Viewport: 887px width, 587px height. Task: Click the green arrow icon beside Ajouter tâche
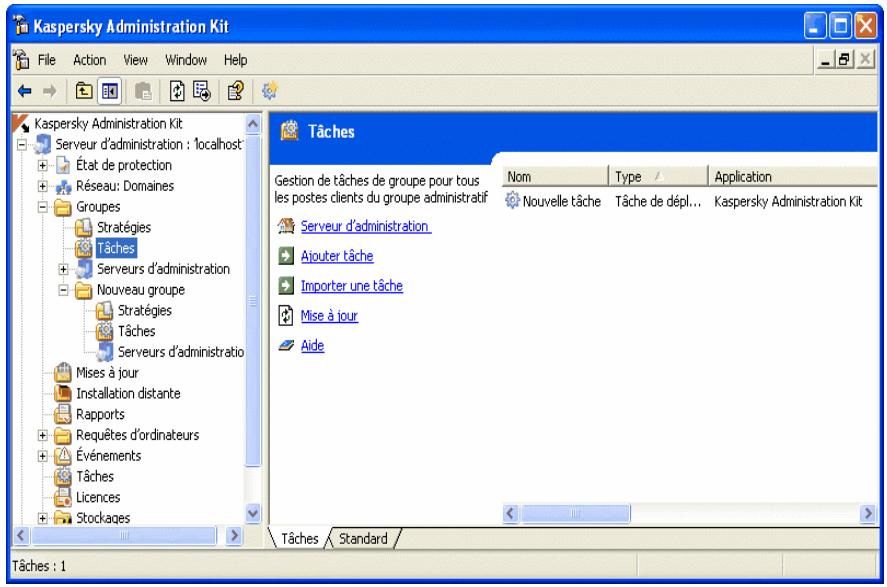click(x=285, y=255)
